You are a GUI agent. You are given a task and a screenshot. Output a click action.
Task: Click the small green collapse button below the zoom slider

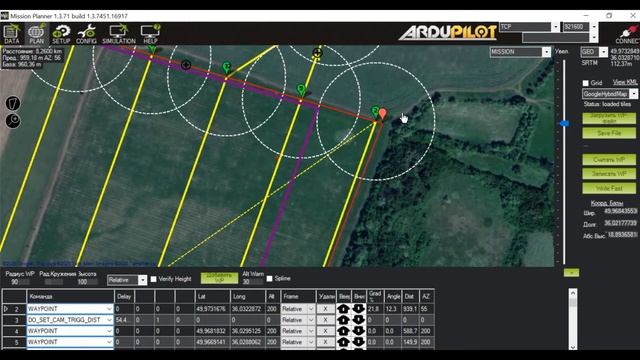[571, 272]
